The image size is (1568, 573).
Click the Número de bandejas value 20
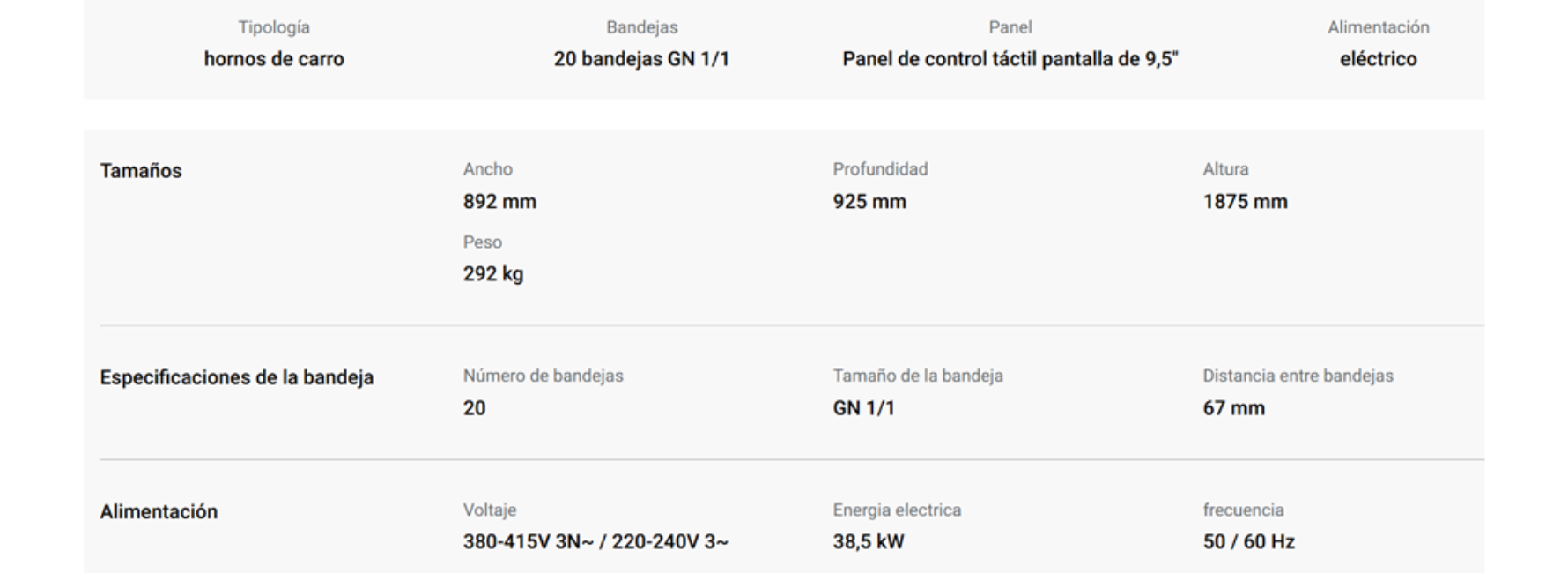(474, 408)
